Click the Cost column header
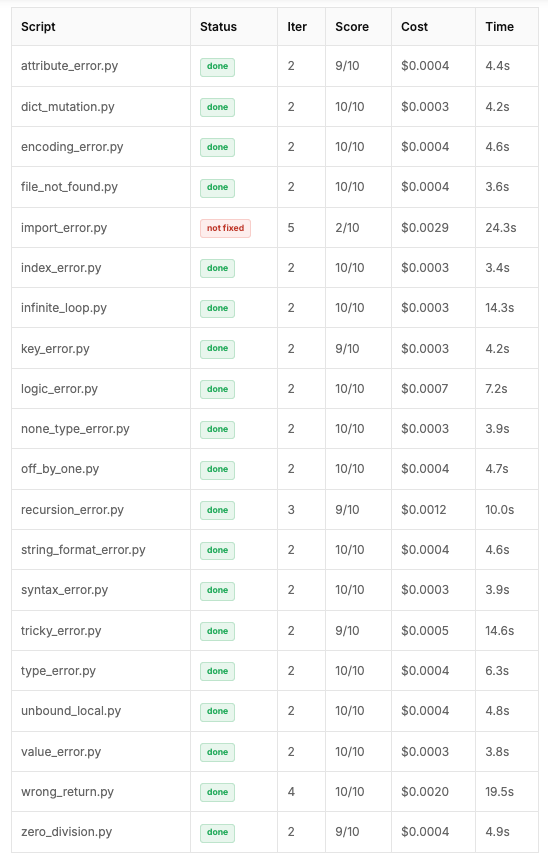548x858 pixels. pos(414,27)
